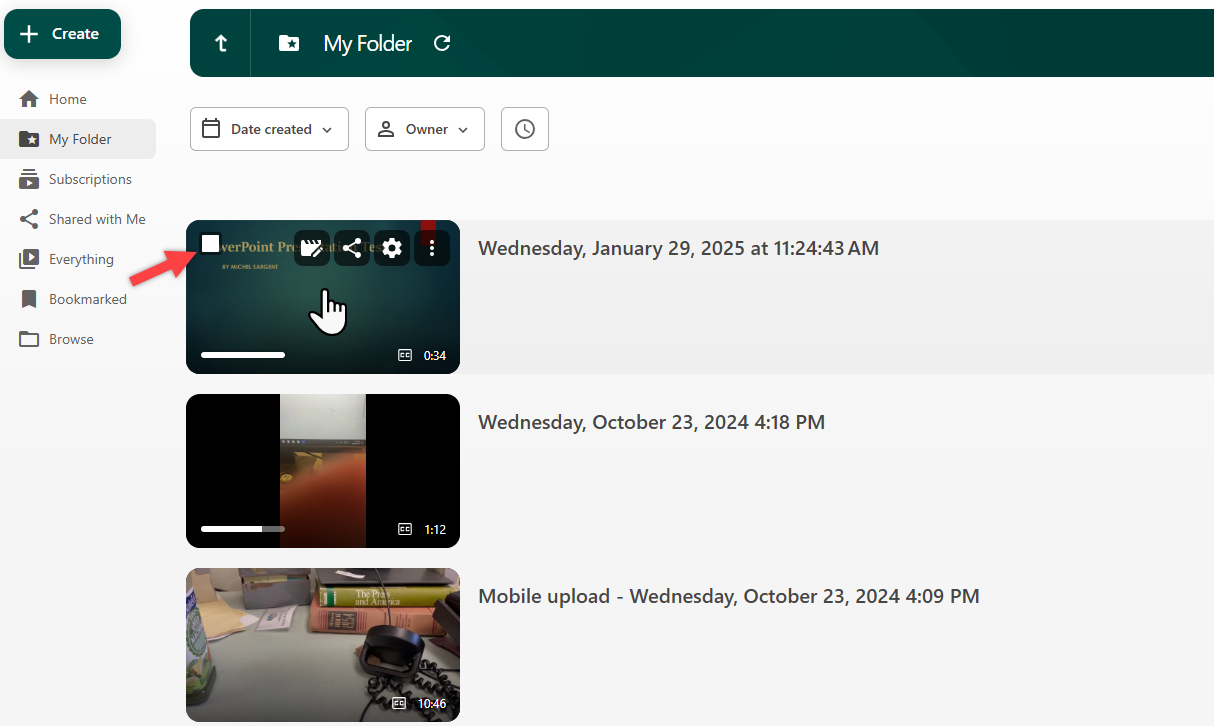Open settings gear on first video
Image resolution: width=1214 pixels, height=726 pixels.
(x=392, y=248)
